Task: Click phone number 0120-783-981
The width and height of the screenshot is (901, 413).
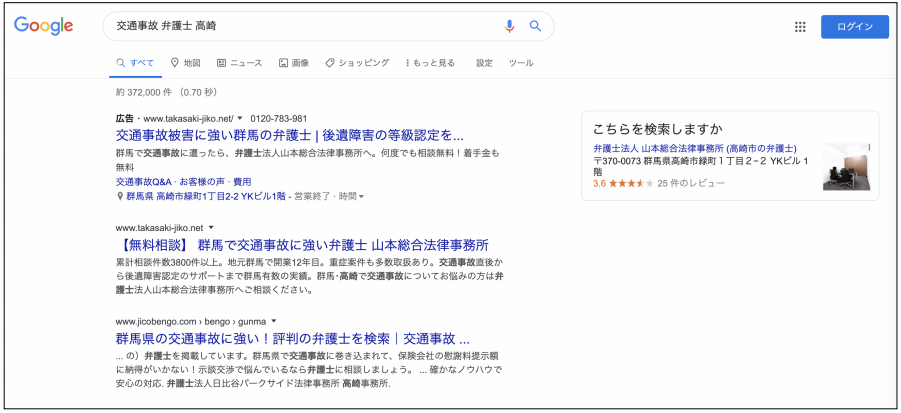Action: click(x=279, y=119)
